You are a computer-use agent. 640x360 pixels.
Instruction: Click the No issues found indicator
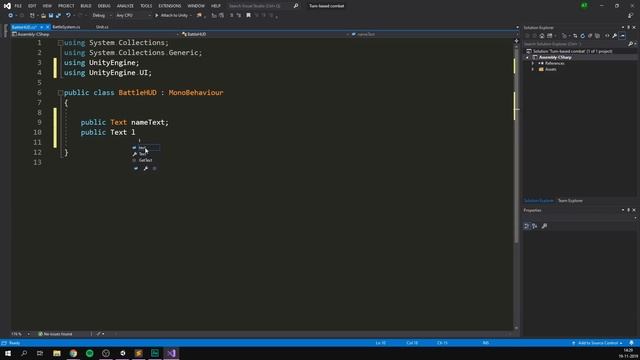pyautogui.click(x=56, y=334)
